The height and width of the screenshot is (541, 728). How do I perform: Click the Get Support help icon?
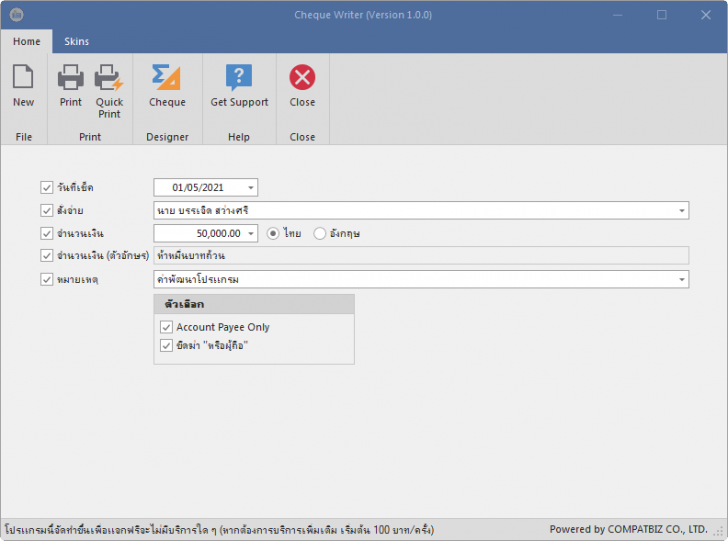(x=239, y=77)
